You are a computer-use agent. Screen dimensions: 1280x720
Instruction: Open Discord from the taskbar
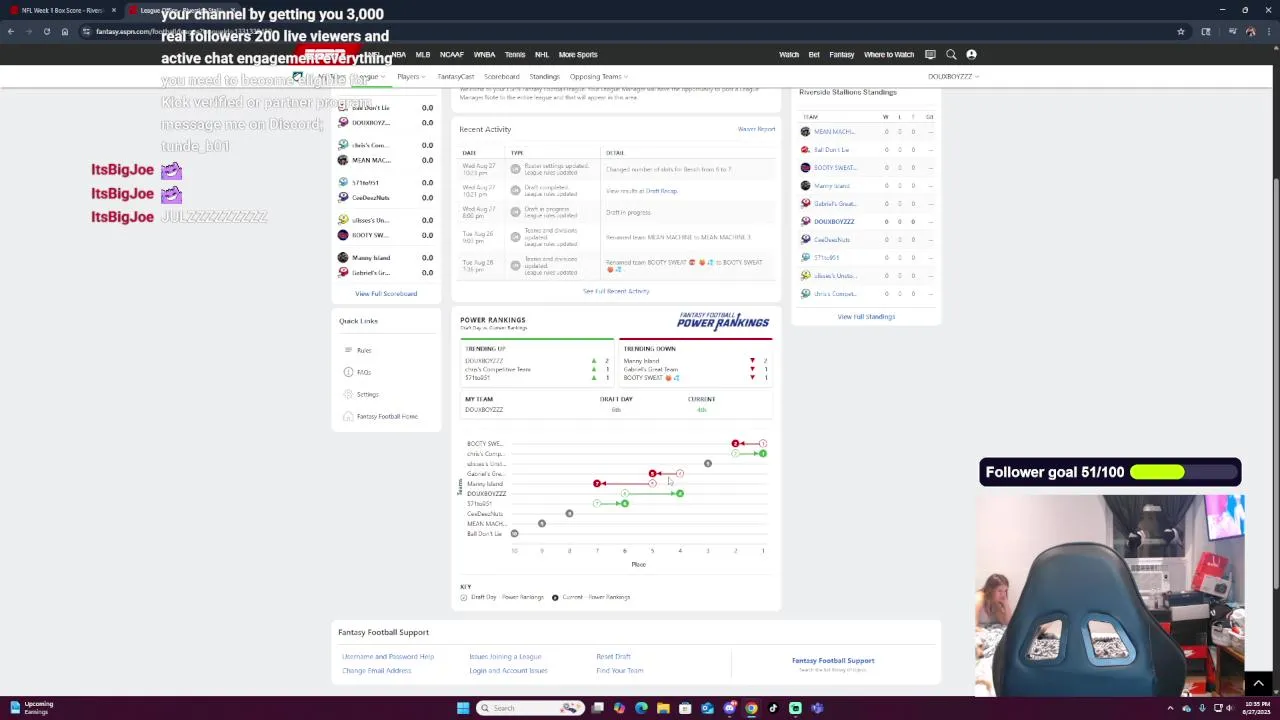pos(729,708)
